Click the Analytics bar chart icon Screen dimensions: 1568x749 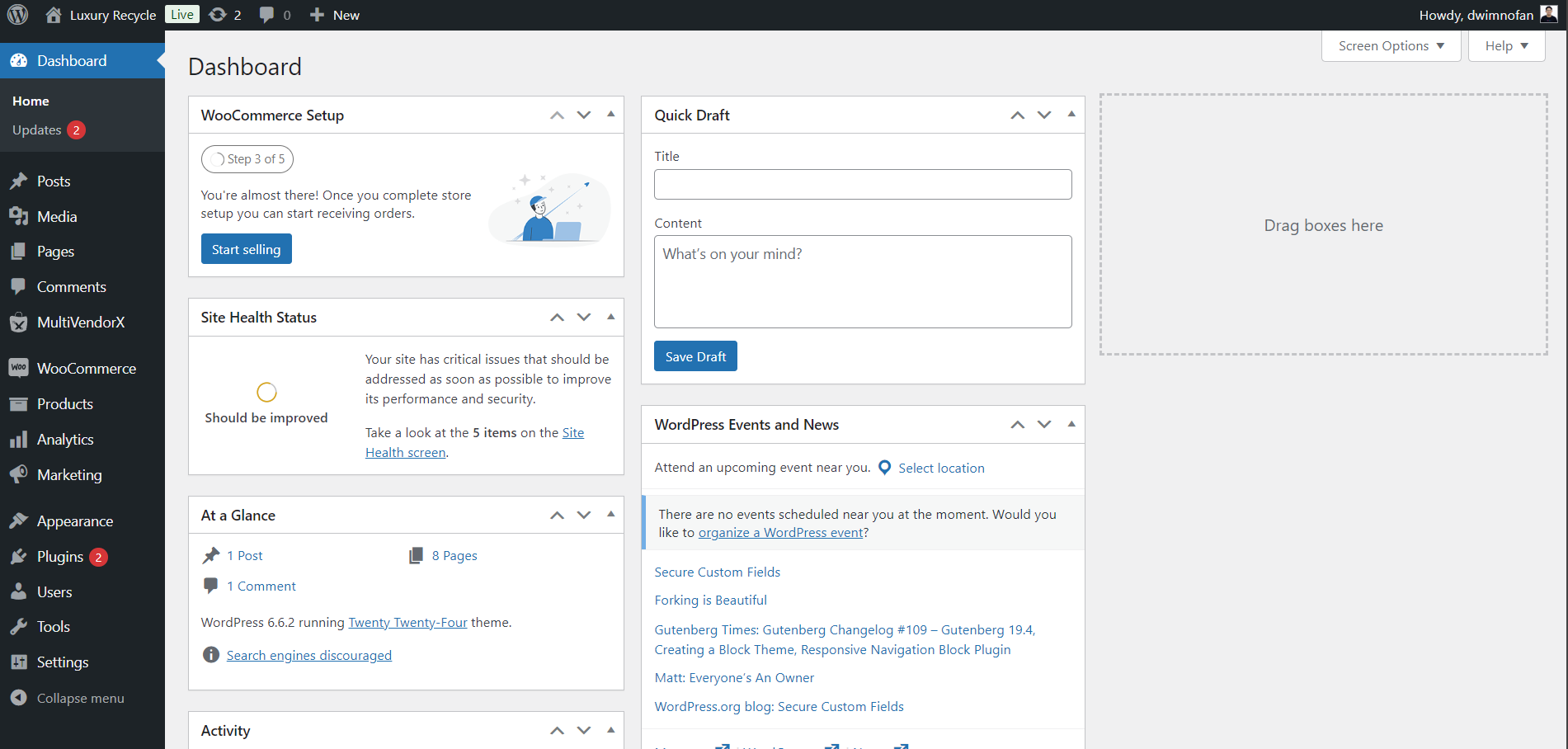point(19,440)
